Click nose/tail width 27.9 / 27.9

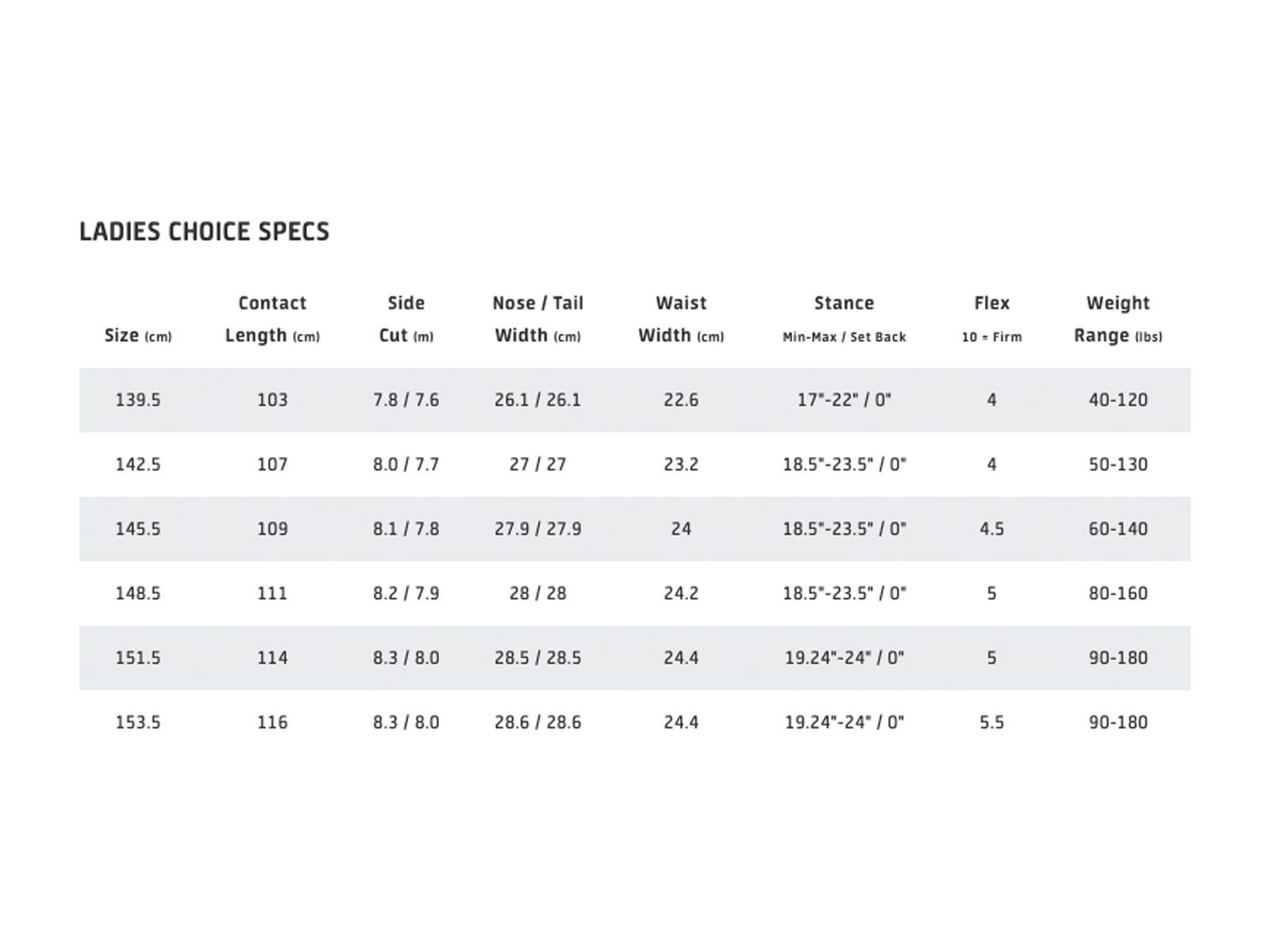click(537, 529)
